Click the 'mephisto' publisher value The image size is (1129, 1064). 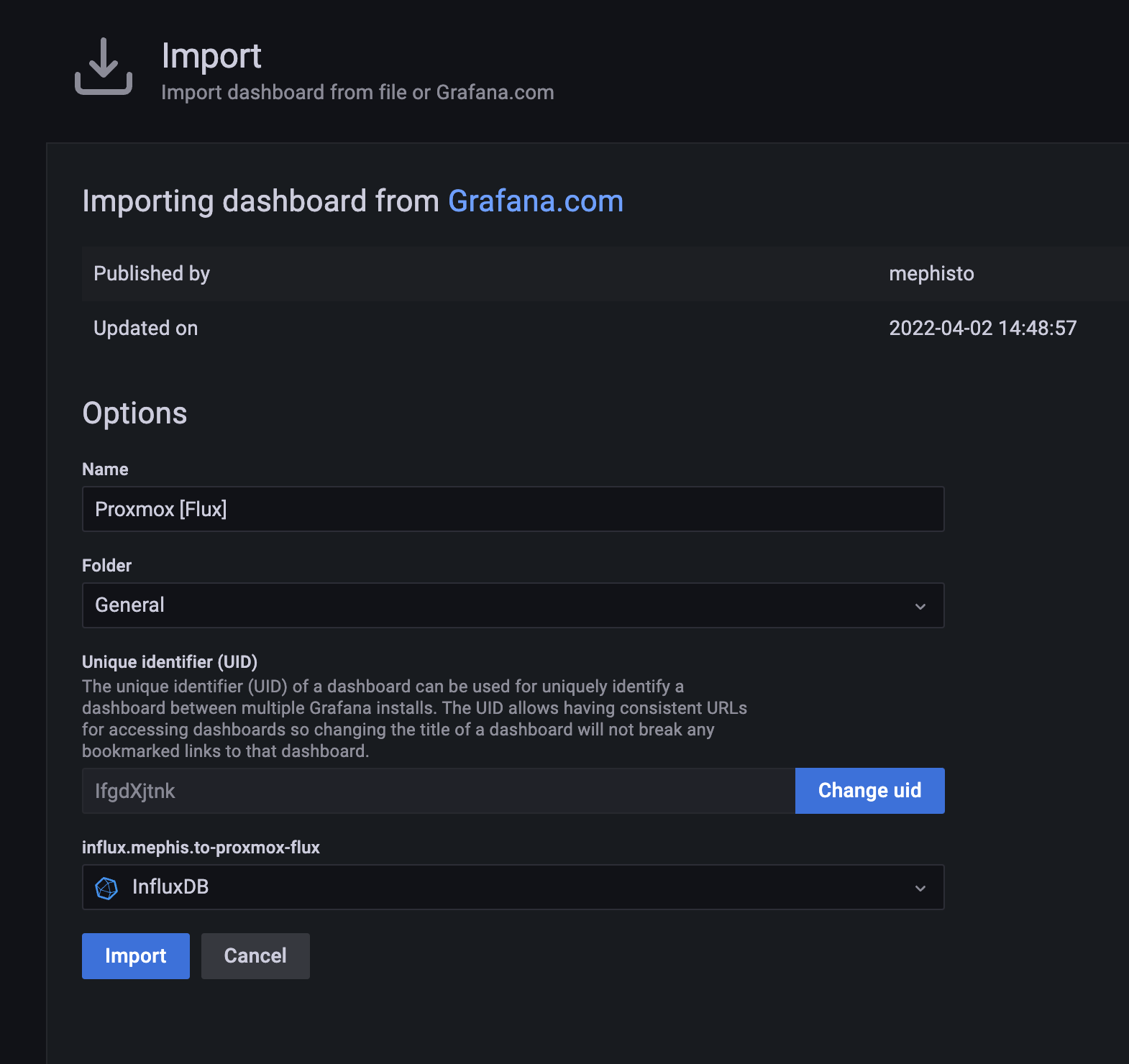pyautogui.click(x=931, y=273)
